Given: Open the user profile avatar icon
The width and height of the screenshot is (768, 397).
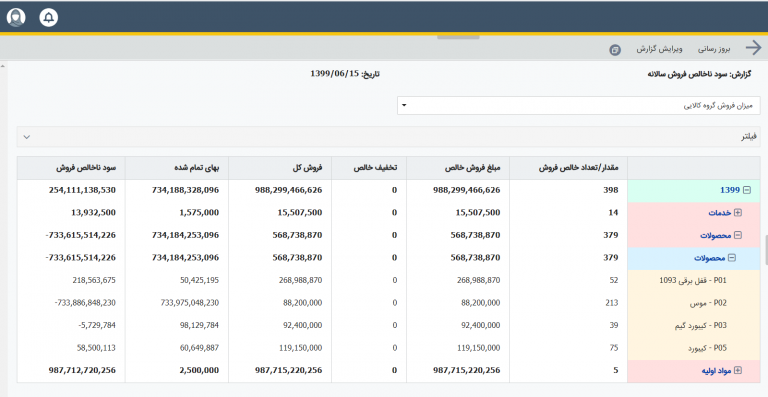Looking at the screenshot, I should point(16,18).
